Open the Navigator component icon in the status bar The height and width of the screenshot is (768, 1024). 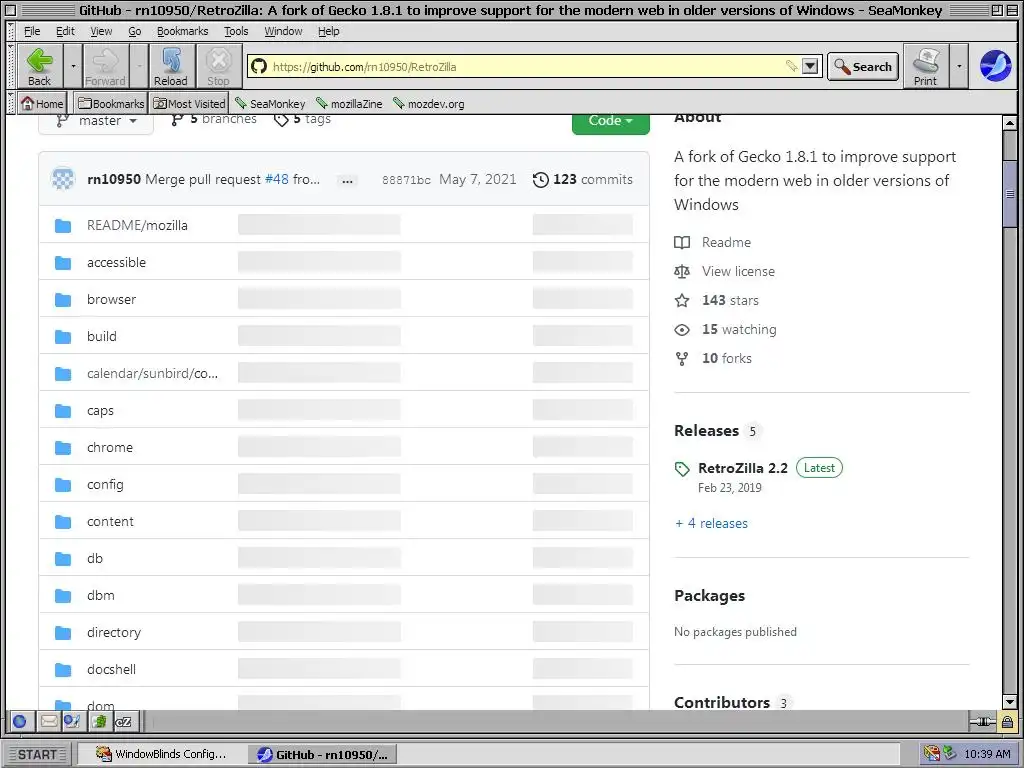click(20, 721)
